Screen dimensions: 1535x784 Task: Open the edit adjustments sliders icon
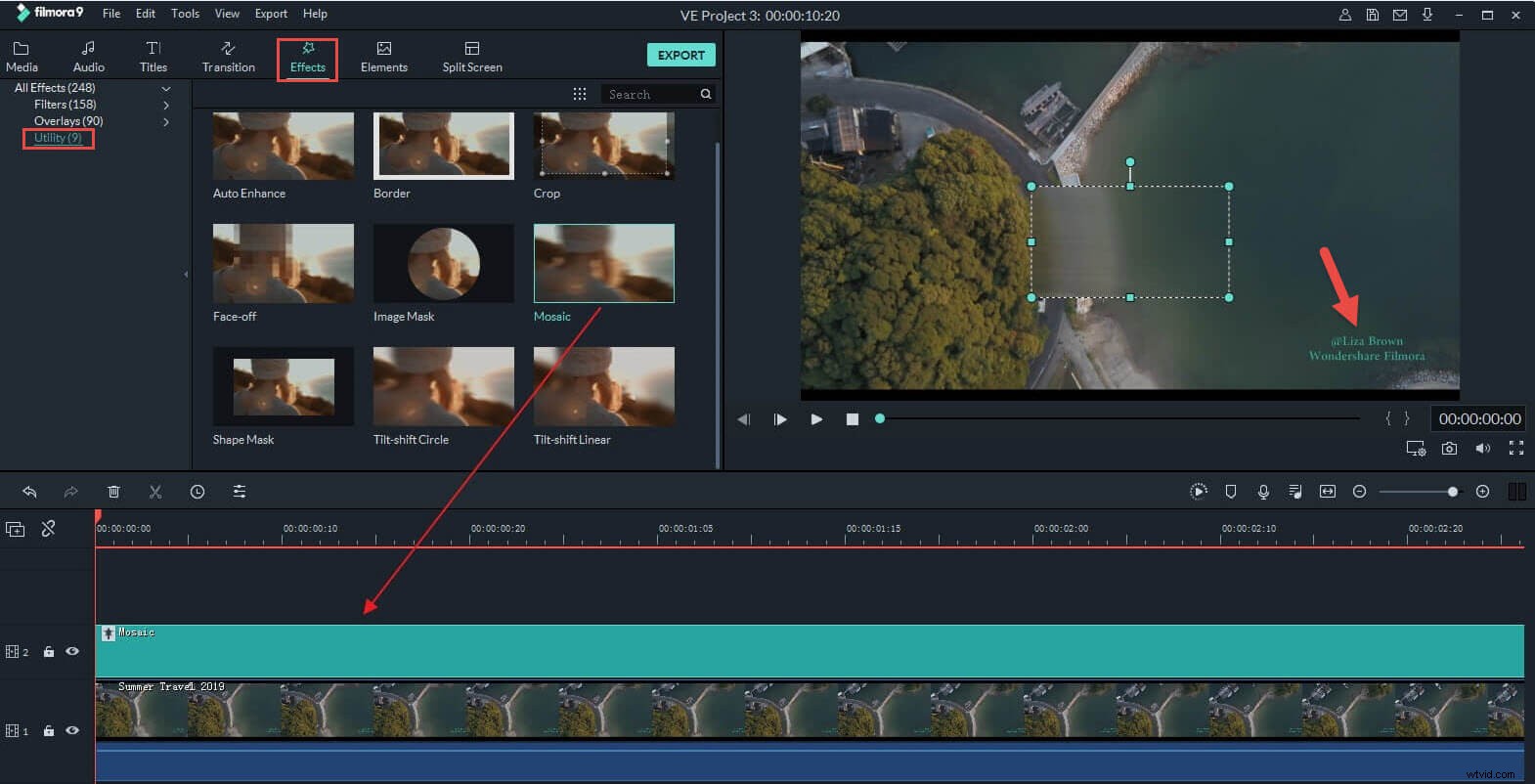[x=240, y=492]
